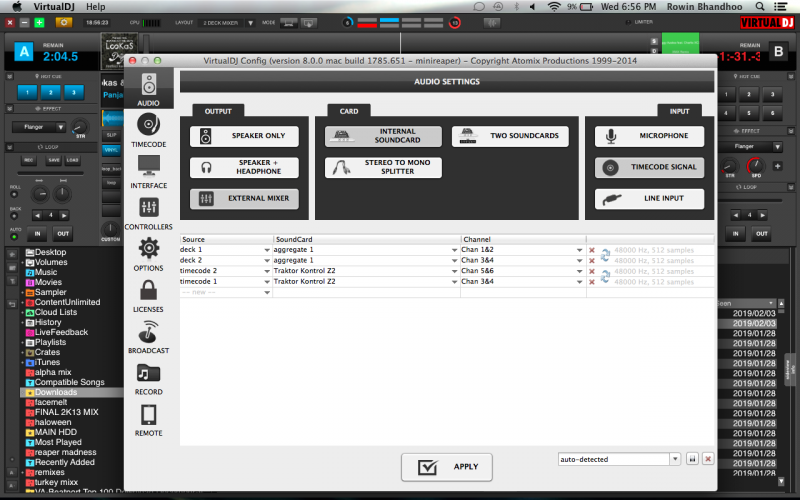
Task: Select Speaker + Headphone output
Action: (244, 167)
